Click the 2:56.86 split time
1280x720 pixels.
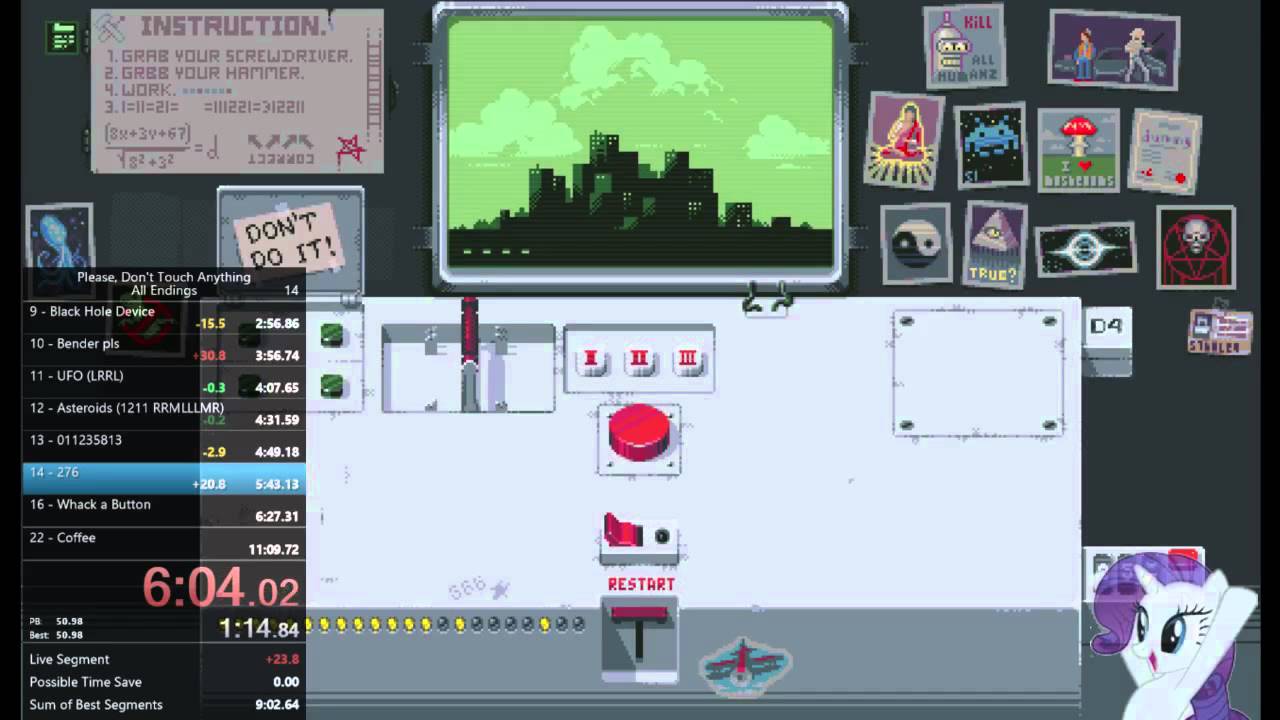pos(277,324)
